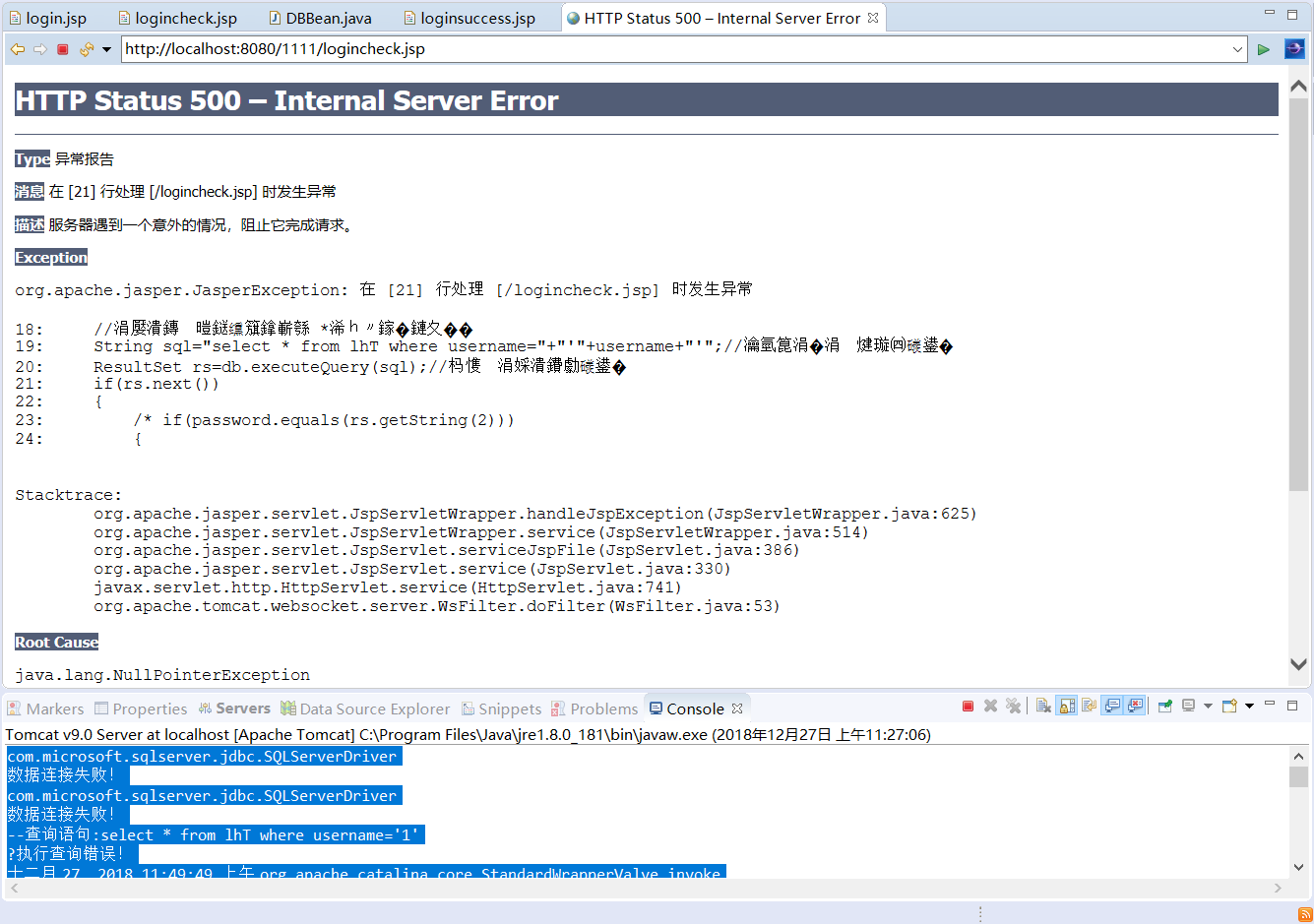Refresh the page in the internal browser
The width and height of the screenshot is (1314, 924).
88,48
